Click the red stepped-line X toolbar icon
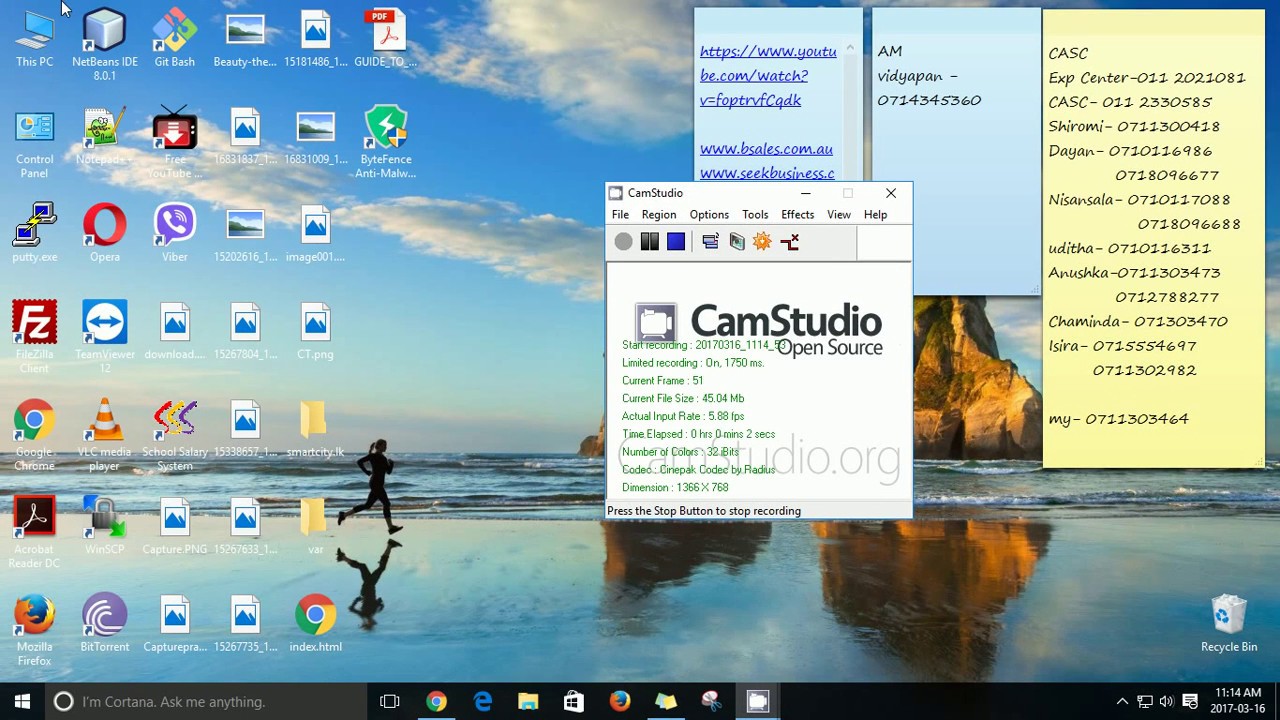The width and height of the screenshot is (1280, 720). click(x=789, y=242)
